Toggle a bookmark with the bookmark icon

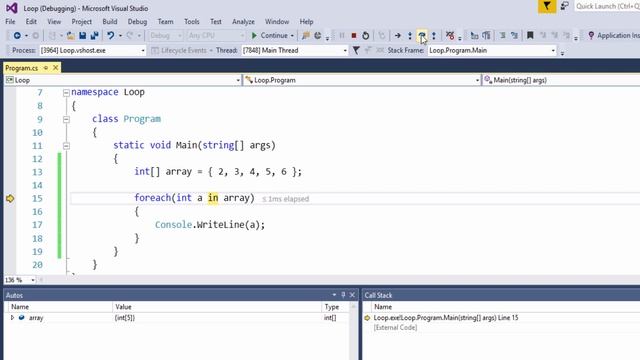(x=530, y=36)
